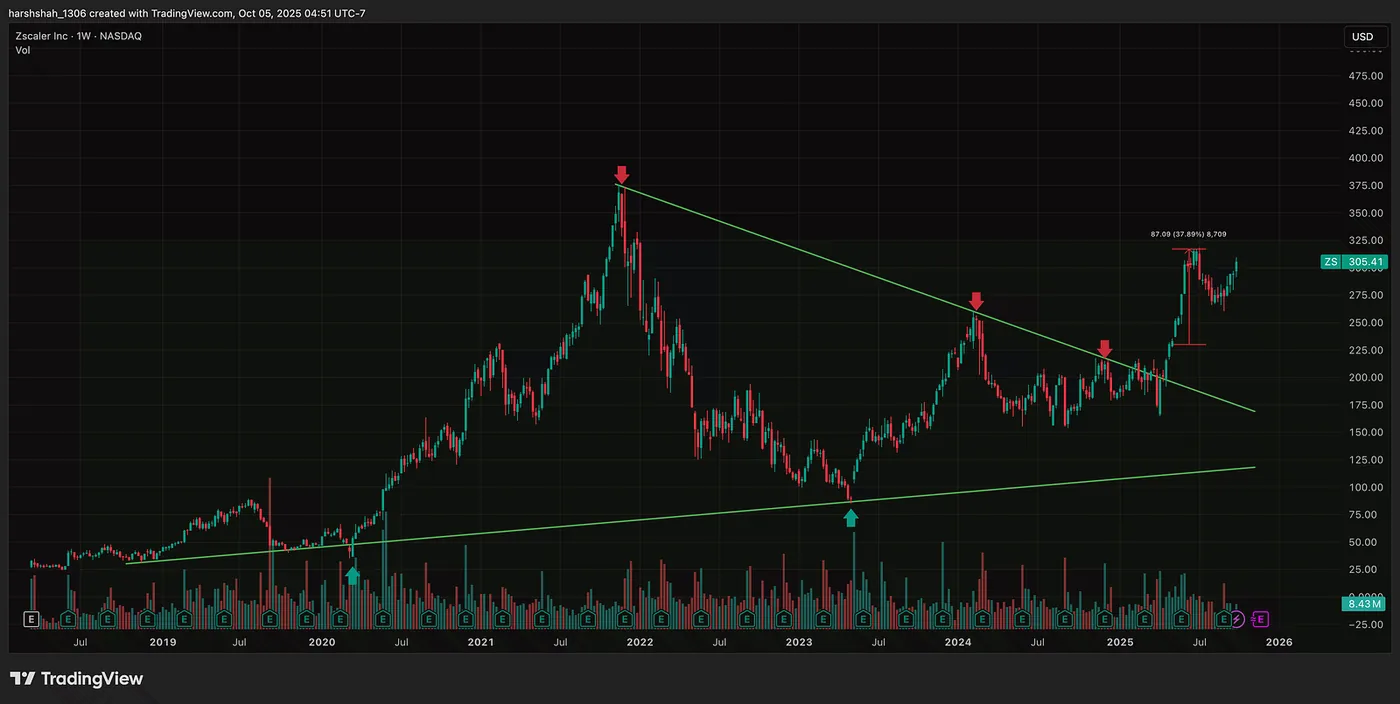Click the 400.00 price axis label

1365,157
